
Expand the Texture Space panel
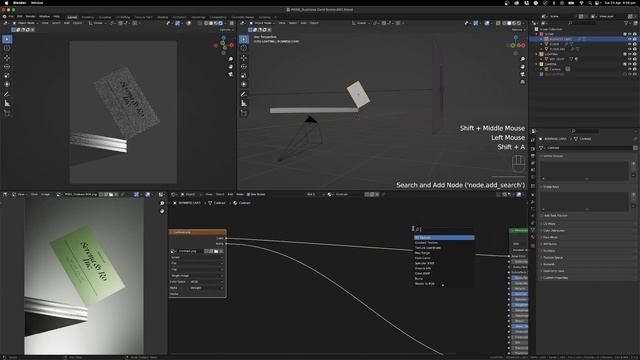click(588, 258)
